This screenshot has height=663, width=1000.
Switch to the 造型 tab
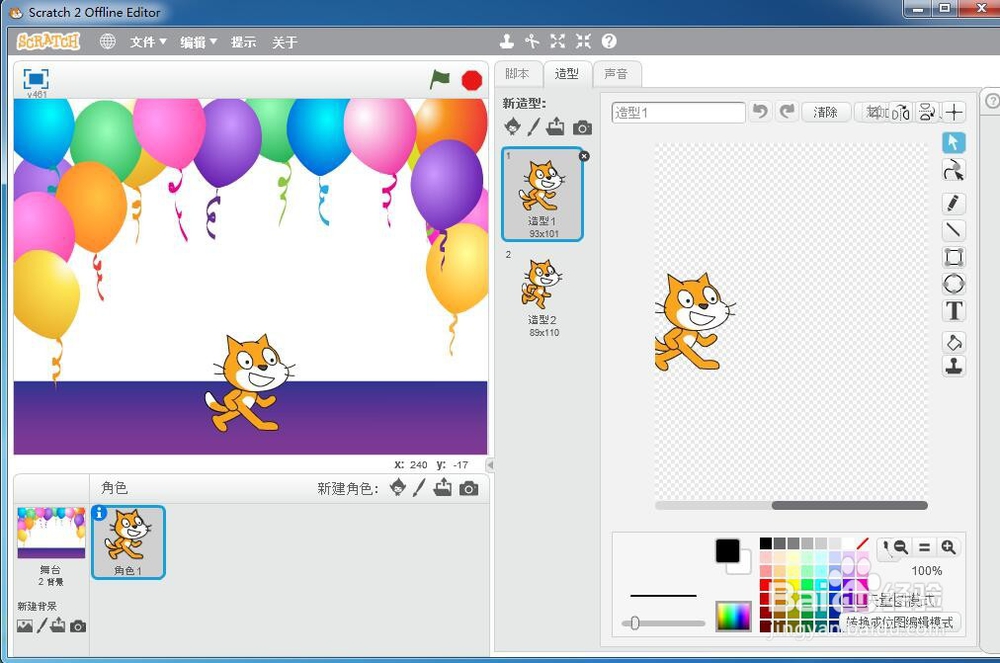coord(566,74)
